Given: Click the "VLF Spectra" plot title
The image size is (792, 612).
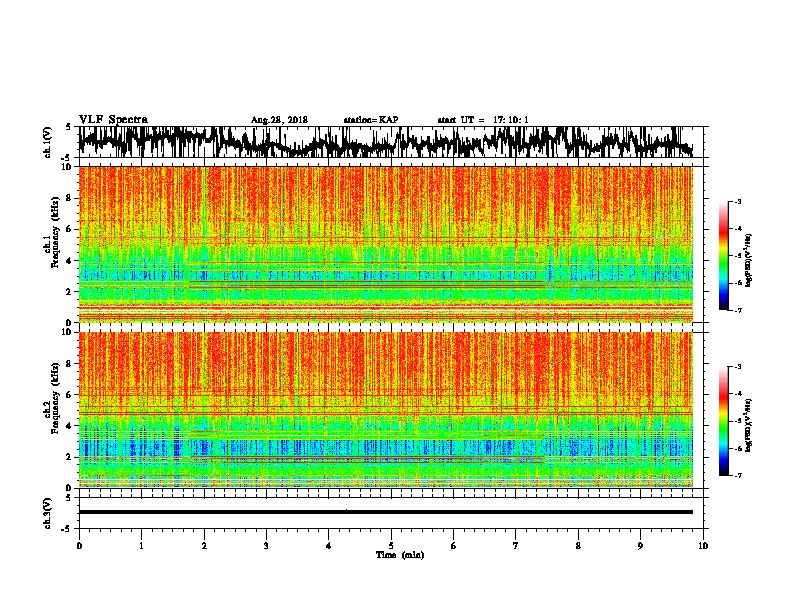Looking at the screenshot, I should click(113, 119).
